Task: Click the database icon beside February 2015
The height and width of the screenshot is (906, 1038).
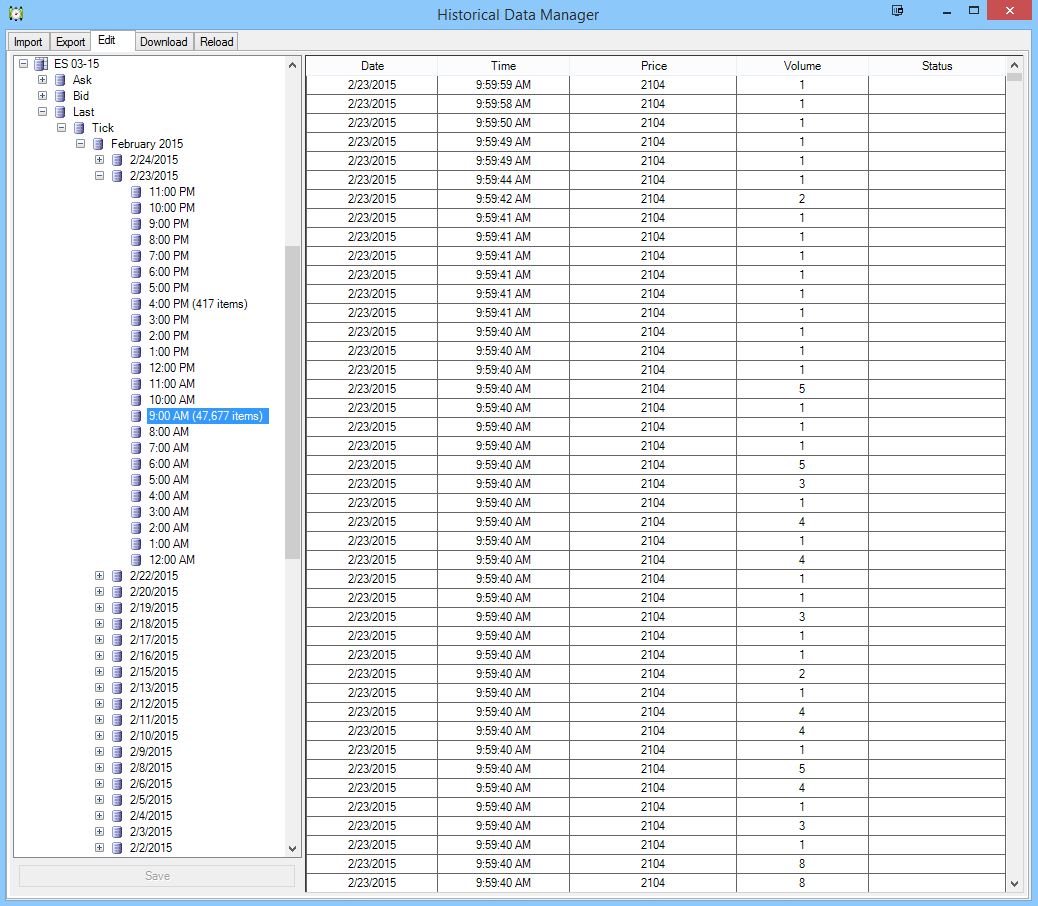Action: [x=98, y=144]
